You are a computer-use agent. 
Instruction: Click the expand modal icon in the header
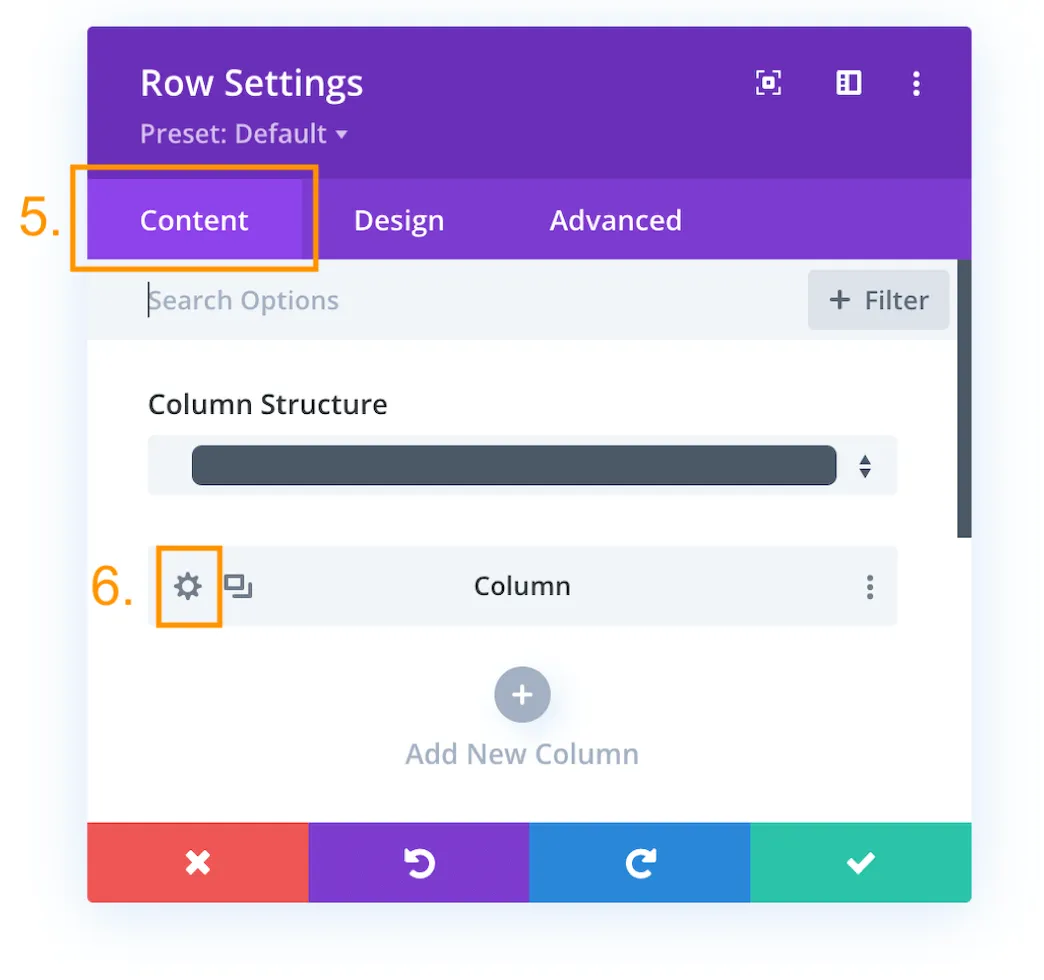pos(768,83)
